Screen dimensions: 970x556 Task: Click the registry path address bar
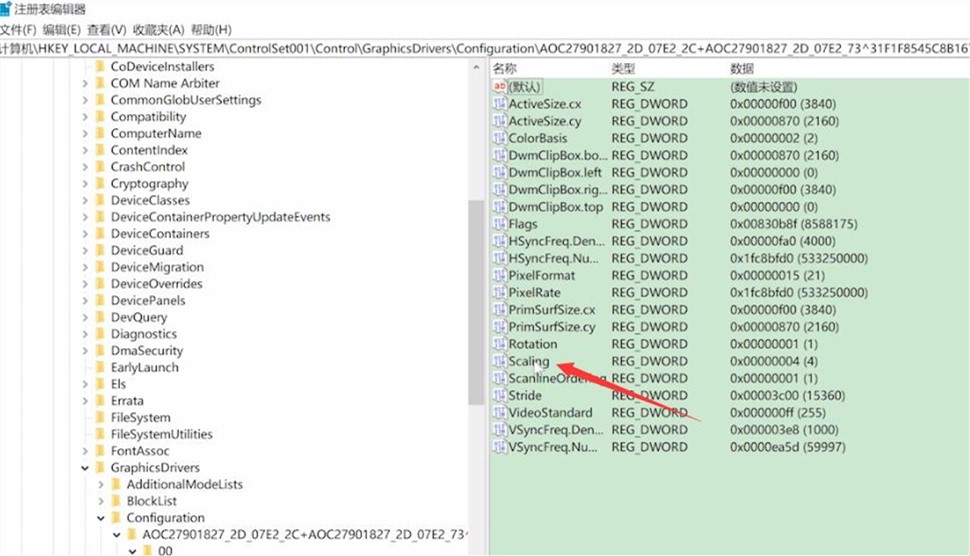(x=485, y=48)
